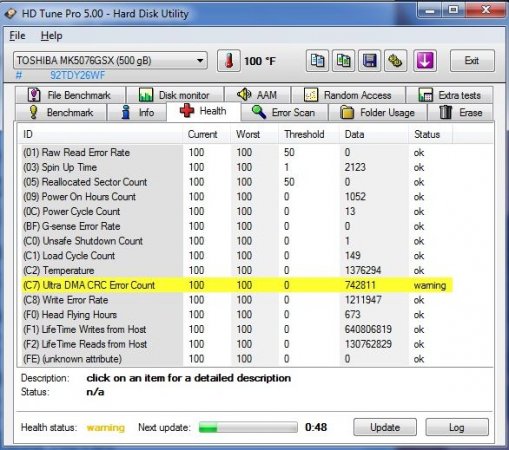Image resolution: width=509 pixels, height=450 pixels.
Task: Select the G-sense Error Rate row
Action: 237,226
